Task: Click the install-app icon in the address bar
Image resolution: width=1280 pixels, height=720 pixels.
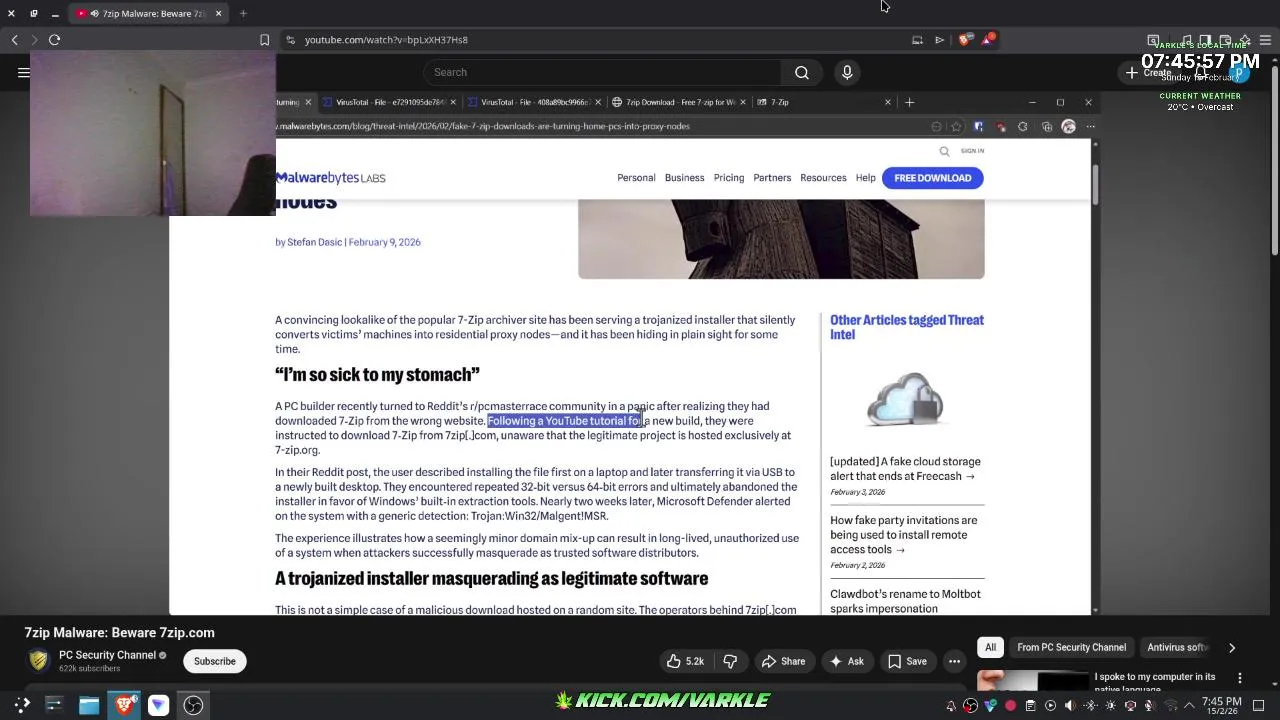Action: (x=917, y=40)
